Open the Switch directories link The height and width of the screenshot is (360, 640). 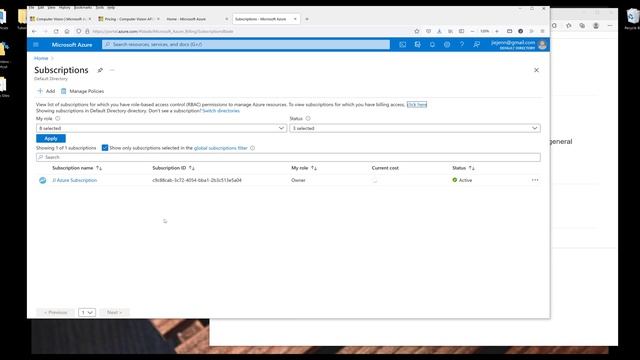pyautogui.click(x=221, y=111)
